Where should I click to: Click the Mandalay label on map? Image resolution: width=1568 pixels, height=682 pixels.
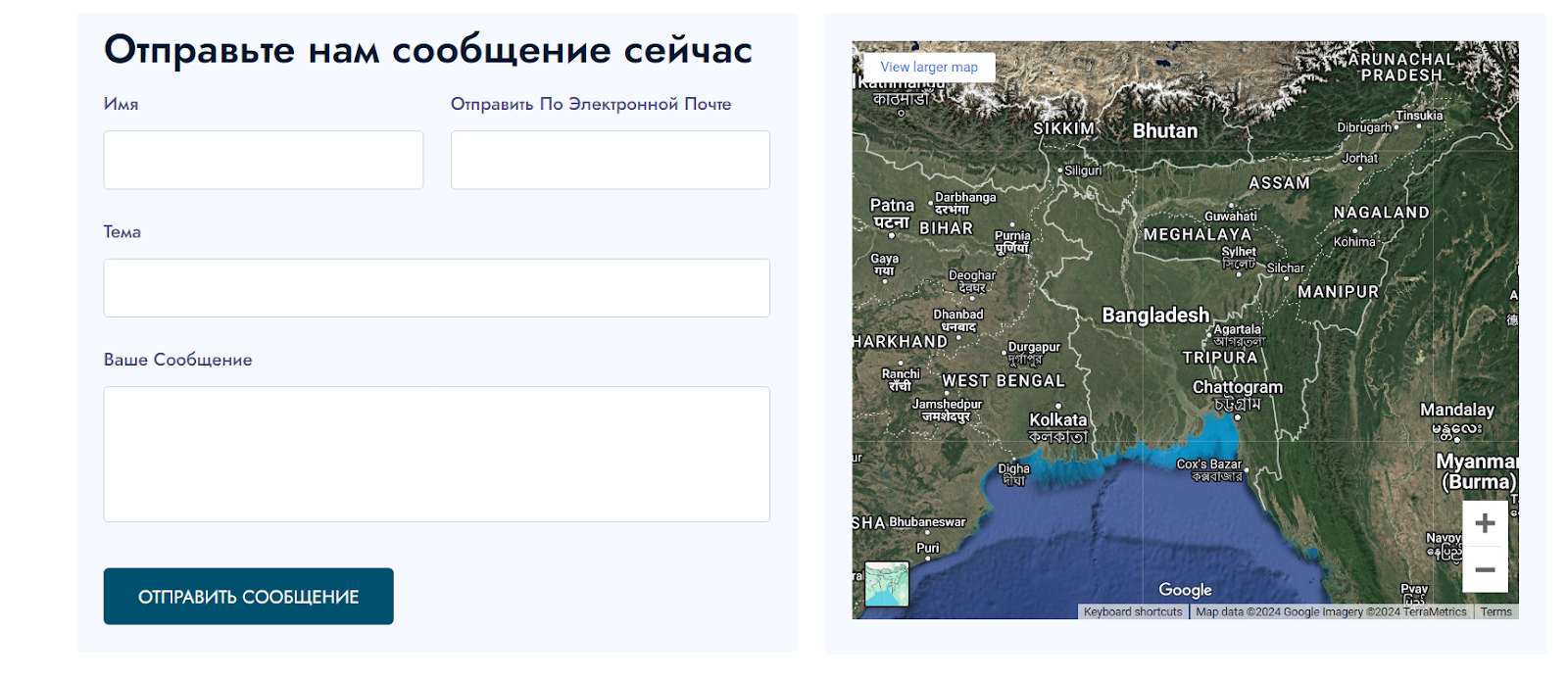click(x=1456, y=410)
